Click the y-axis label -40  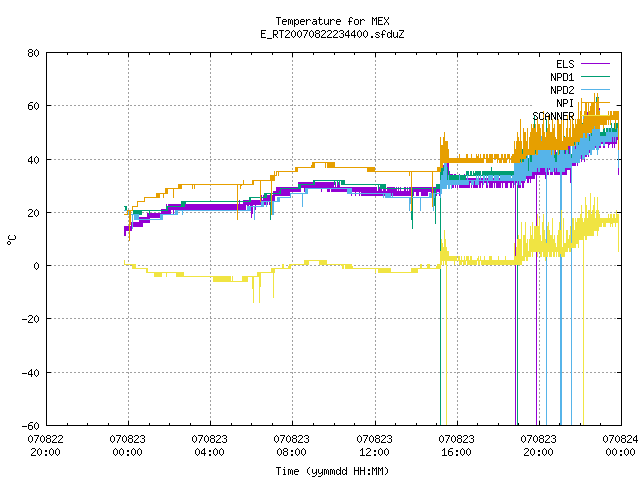(x=31, y=373)
